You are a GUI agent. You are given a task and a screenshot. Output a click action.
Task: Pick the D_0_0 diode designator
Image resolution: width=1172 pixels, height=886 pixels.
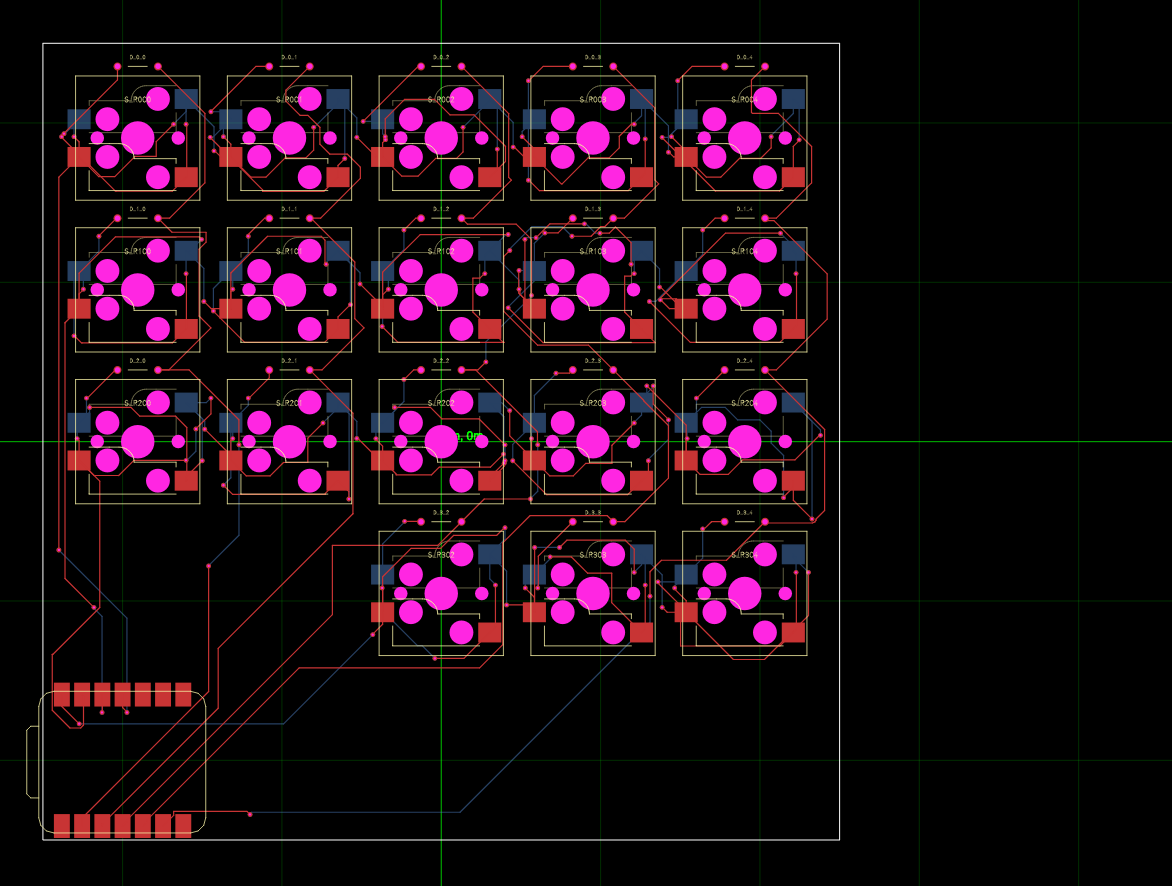coord(138,57)
